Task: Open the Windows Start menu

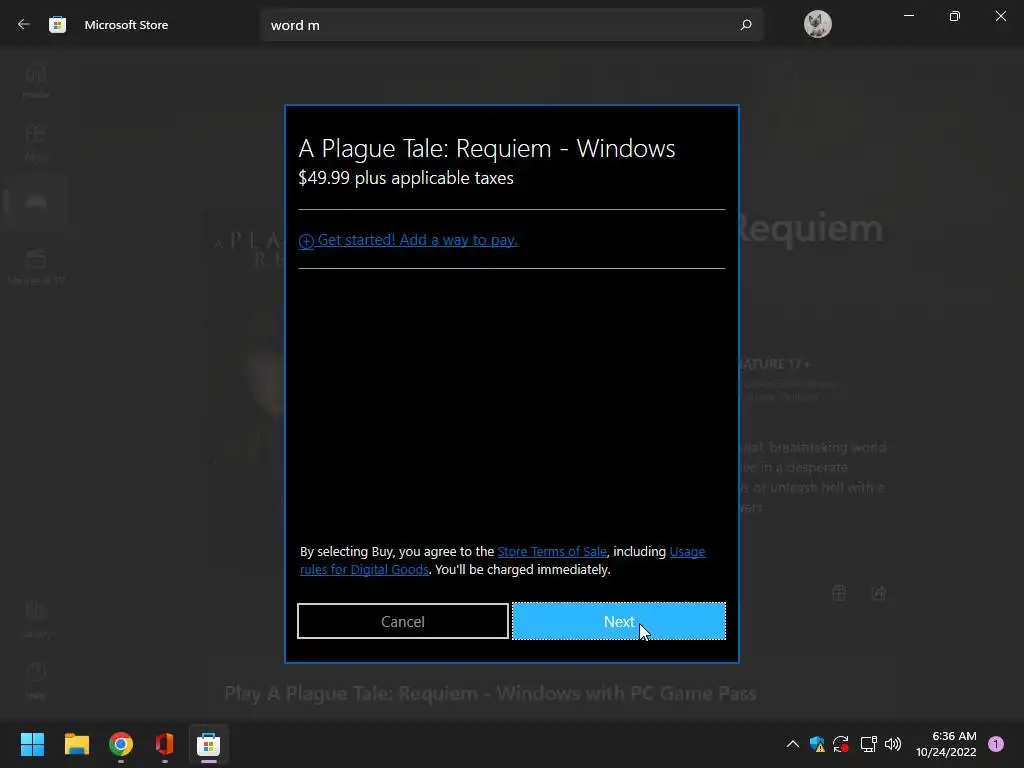Action: click(x=32, y=744)
